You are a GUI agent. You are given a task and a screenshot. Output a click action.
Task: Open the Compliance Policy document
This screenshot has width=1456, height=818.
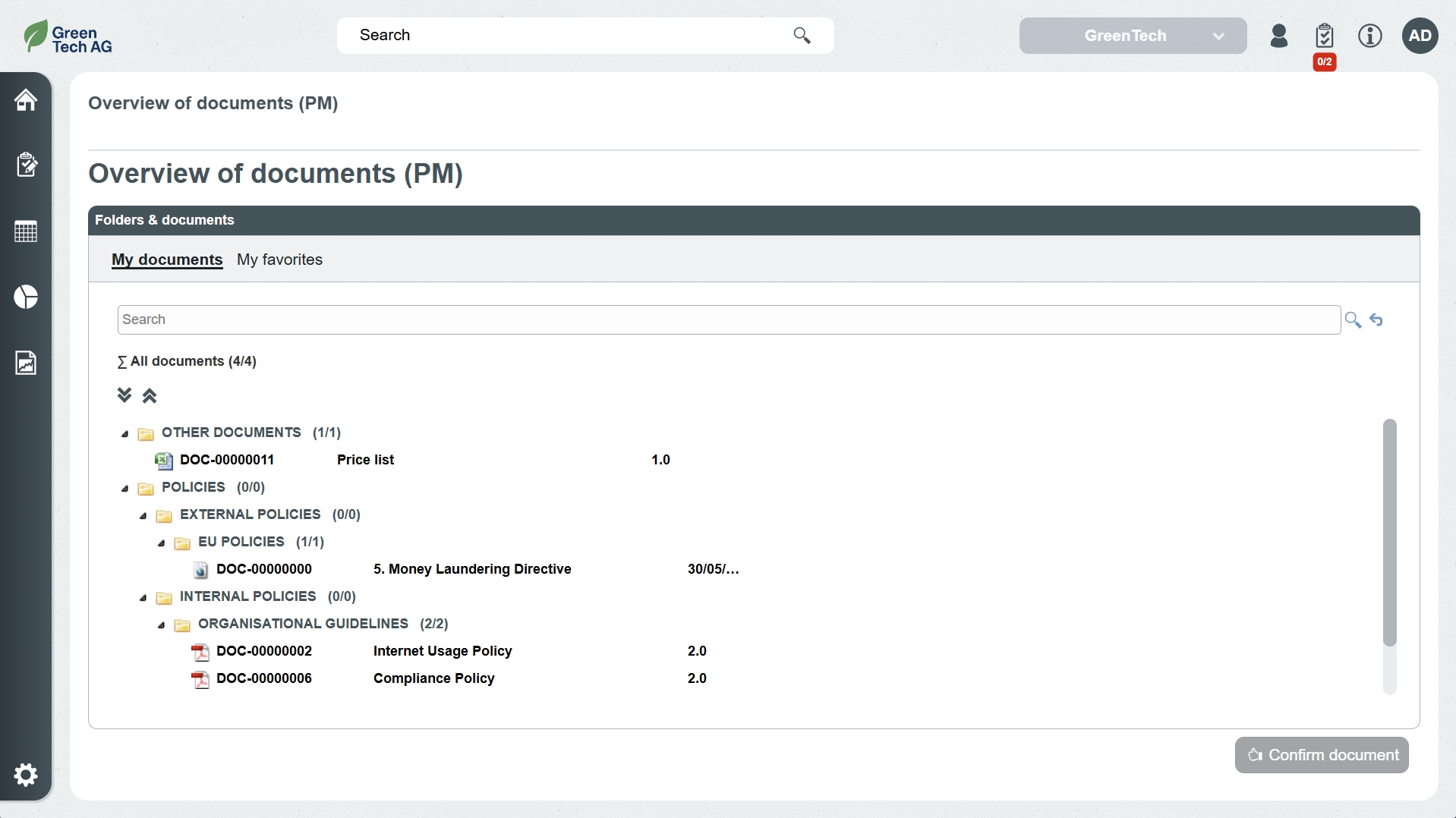coord(433,678)
